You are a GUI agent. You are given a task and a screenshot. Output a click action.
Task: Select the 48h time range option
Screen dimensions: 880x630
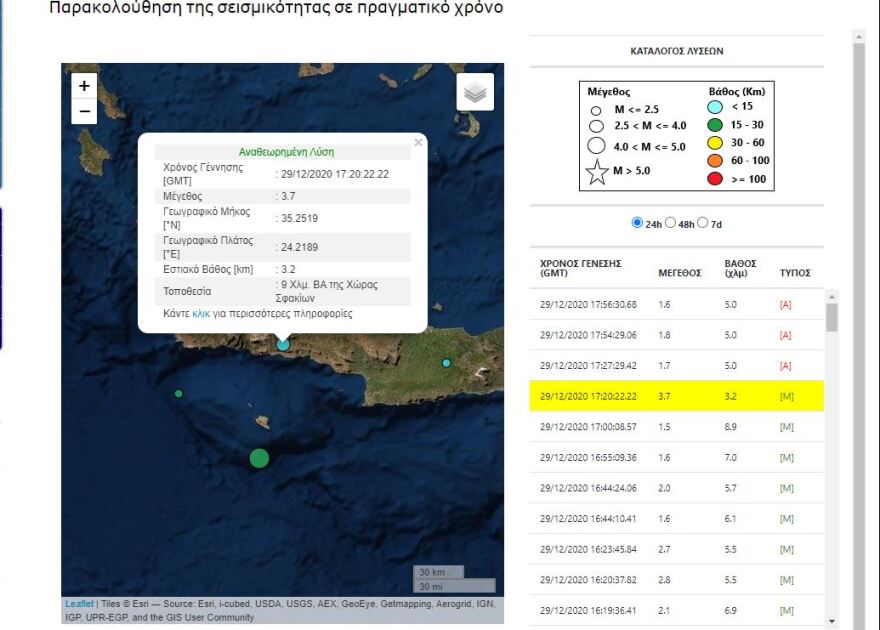tap(670, 224)
